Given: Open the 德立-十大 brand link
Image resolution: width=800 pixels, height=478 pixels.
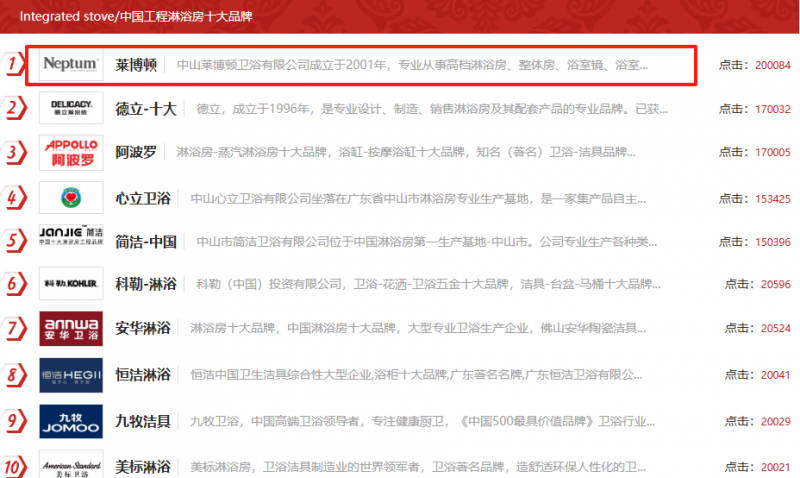Looking at the screenshot, I should coord(145,109).
